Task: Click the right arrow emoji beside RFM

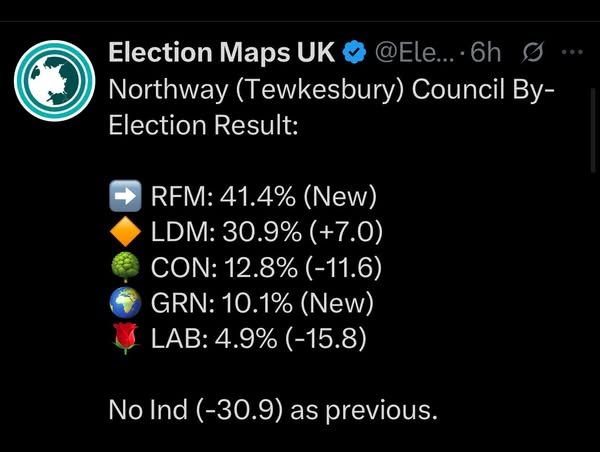Action: [124, 197]
